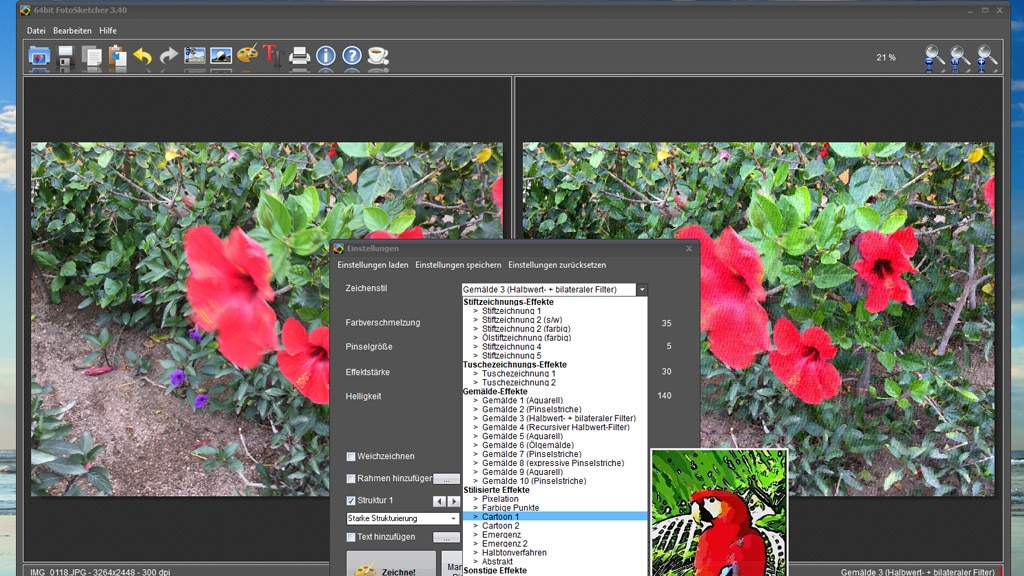
Task: Click the Einstellungen speichern button
Action: [458, 264]
